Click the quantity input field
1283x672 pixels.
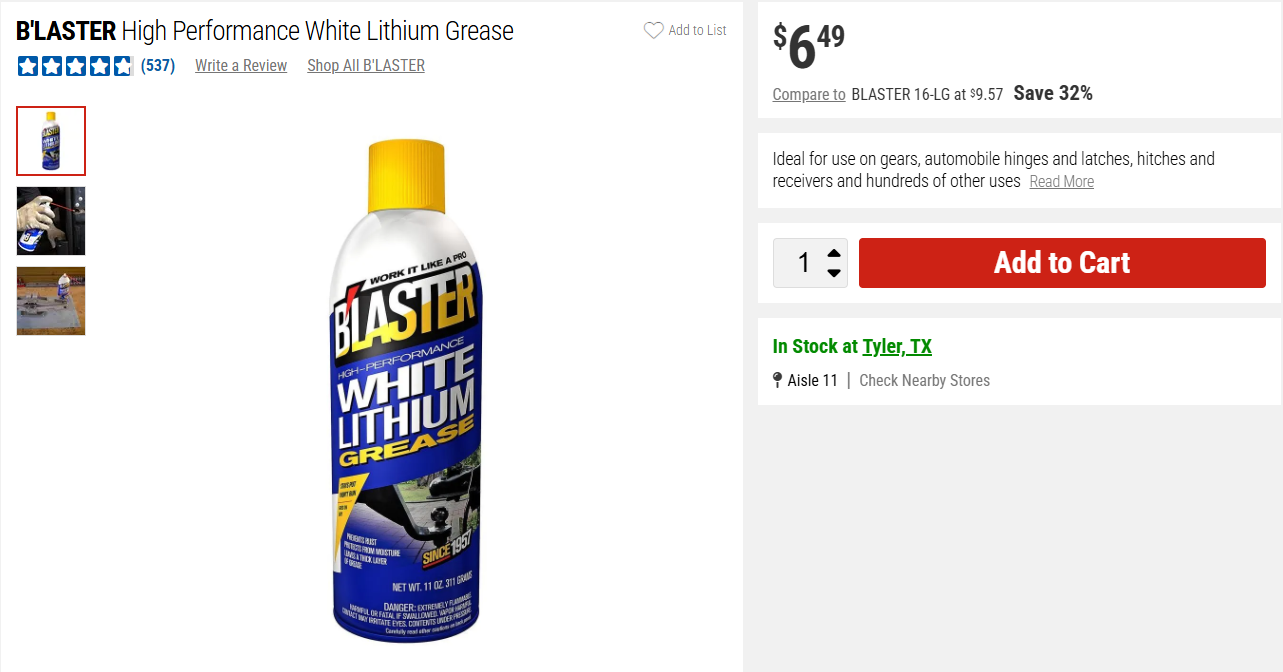pyautogui.click(x=802, y=263)
